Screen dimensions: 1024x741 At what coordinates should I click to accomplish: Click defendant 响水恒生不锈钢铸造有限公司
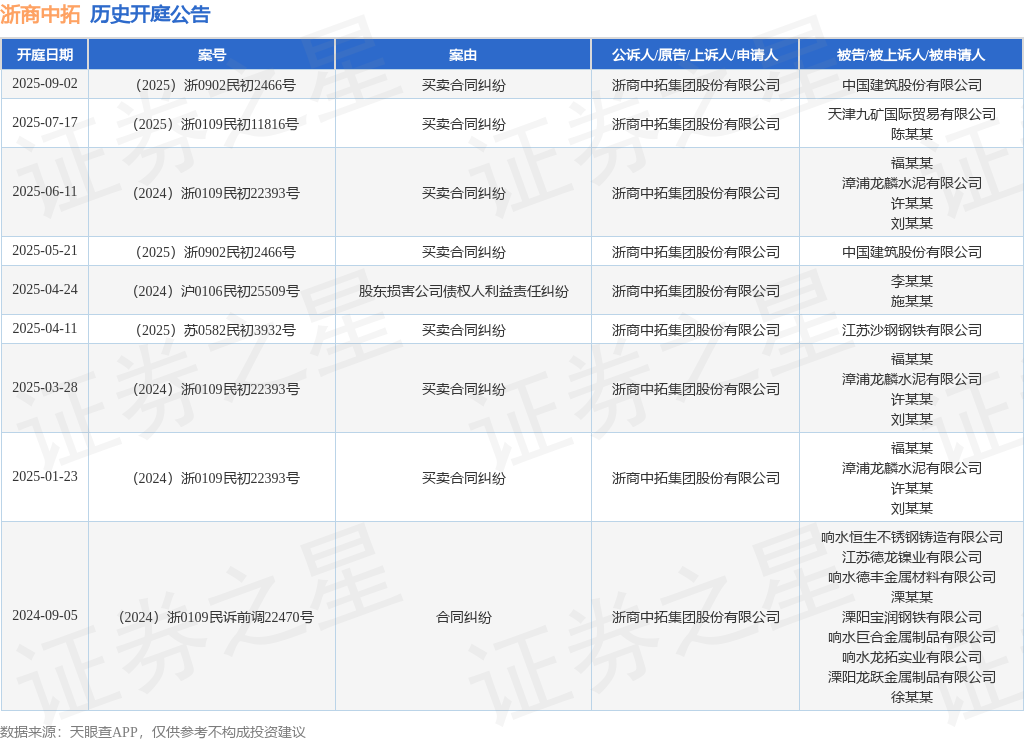[x=911, y=537]
